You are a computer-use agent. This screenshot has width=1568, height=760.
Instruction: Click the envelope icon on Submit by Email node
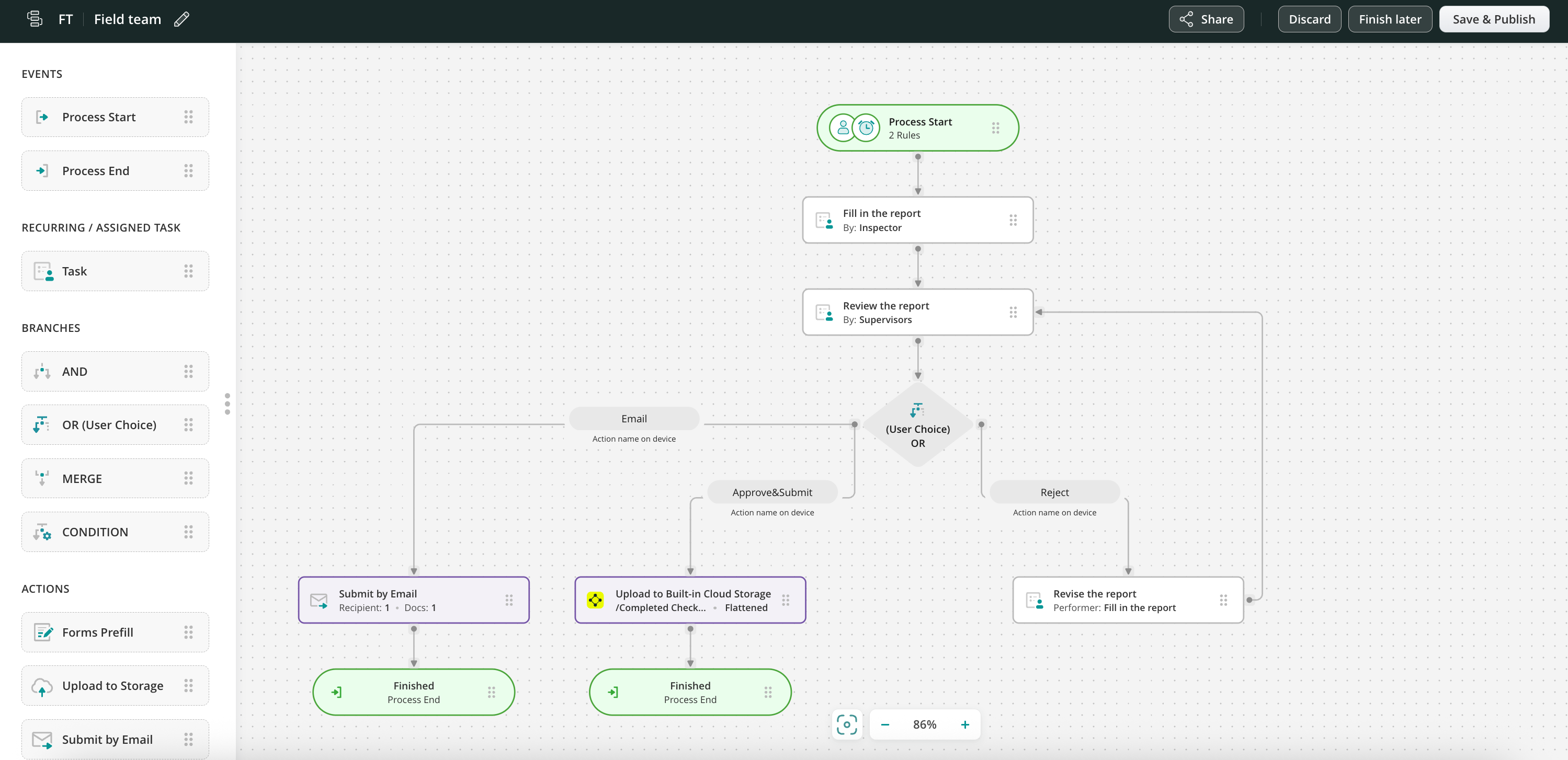[x=319, y=600]
